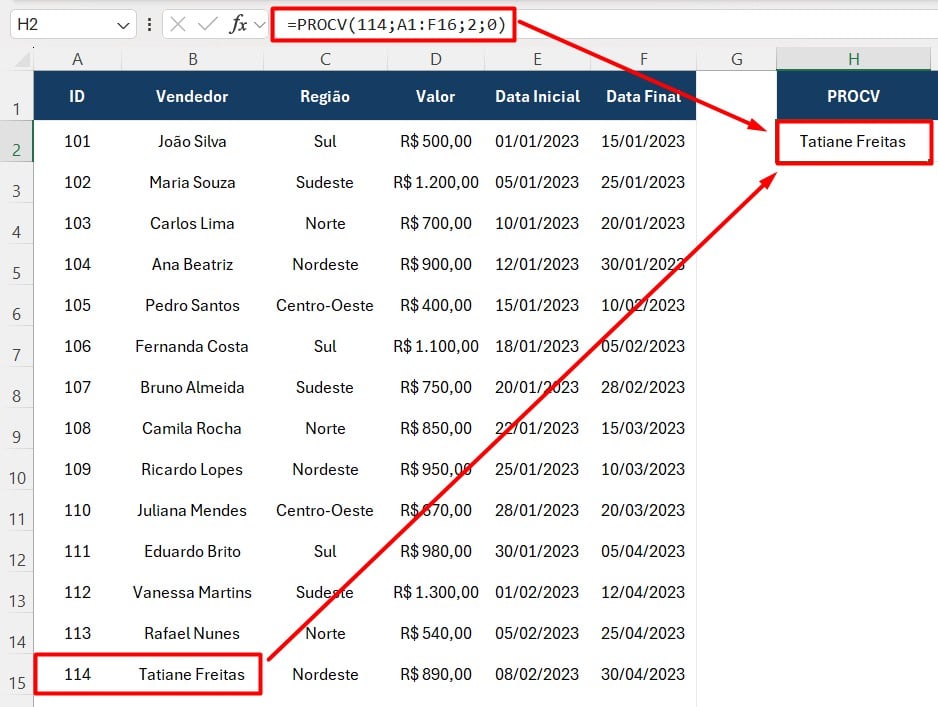This screenshot has height=707, width=938.
Task: Select the João Silva cell
Action: pos(192,142)
